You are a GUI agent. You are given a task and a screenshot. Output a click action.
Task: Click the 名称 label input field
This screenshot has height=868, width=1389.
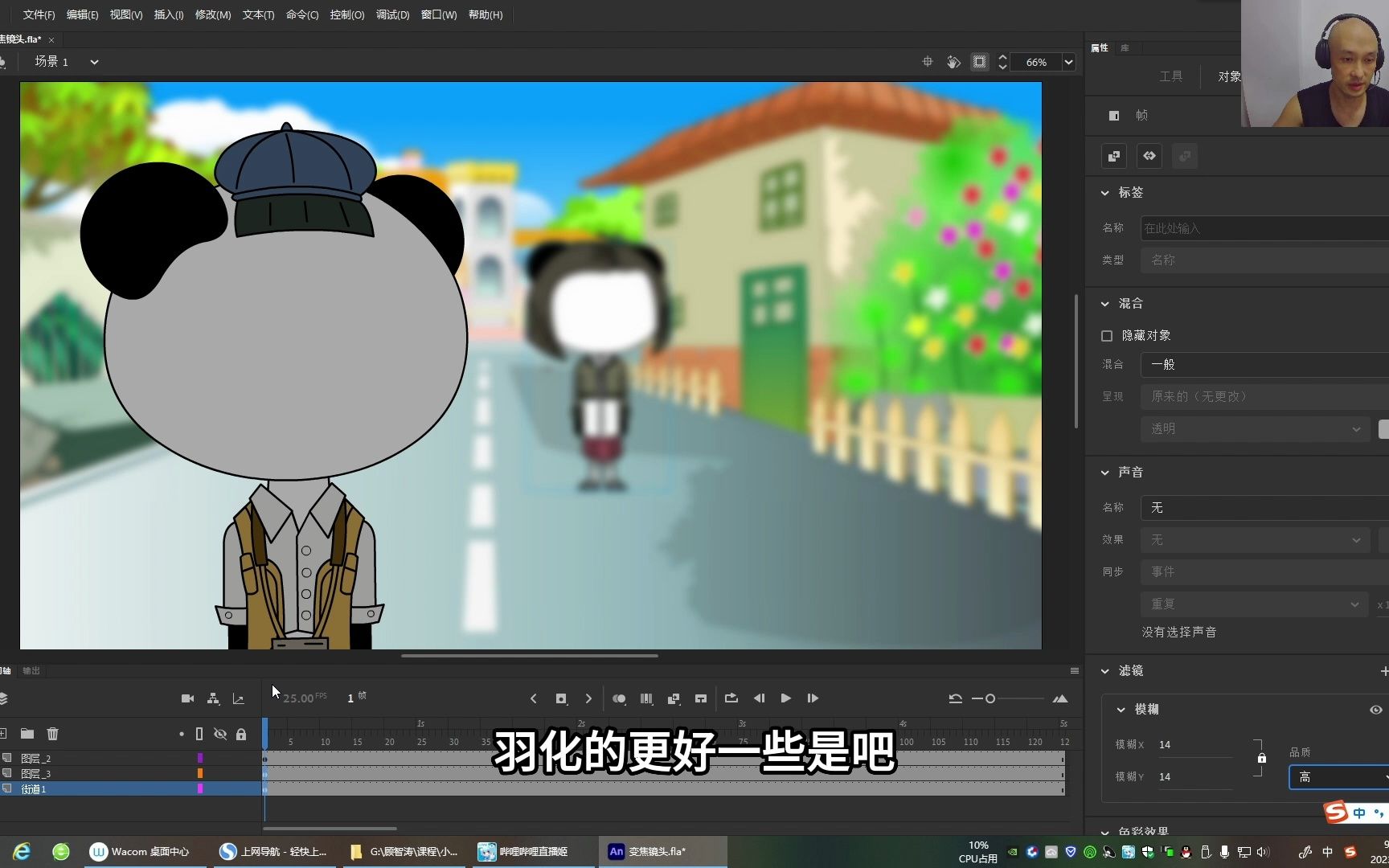tap(1264, 228)
